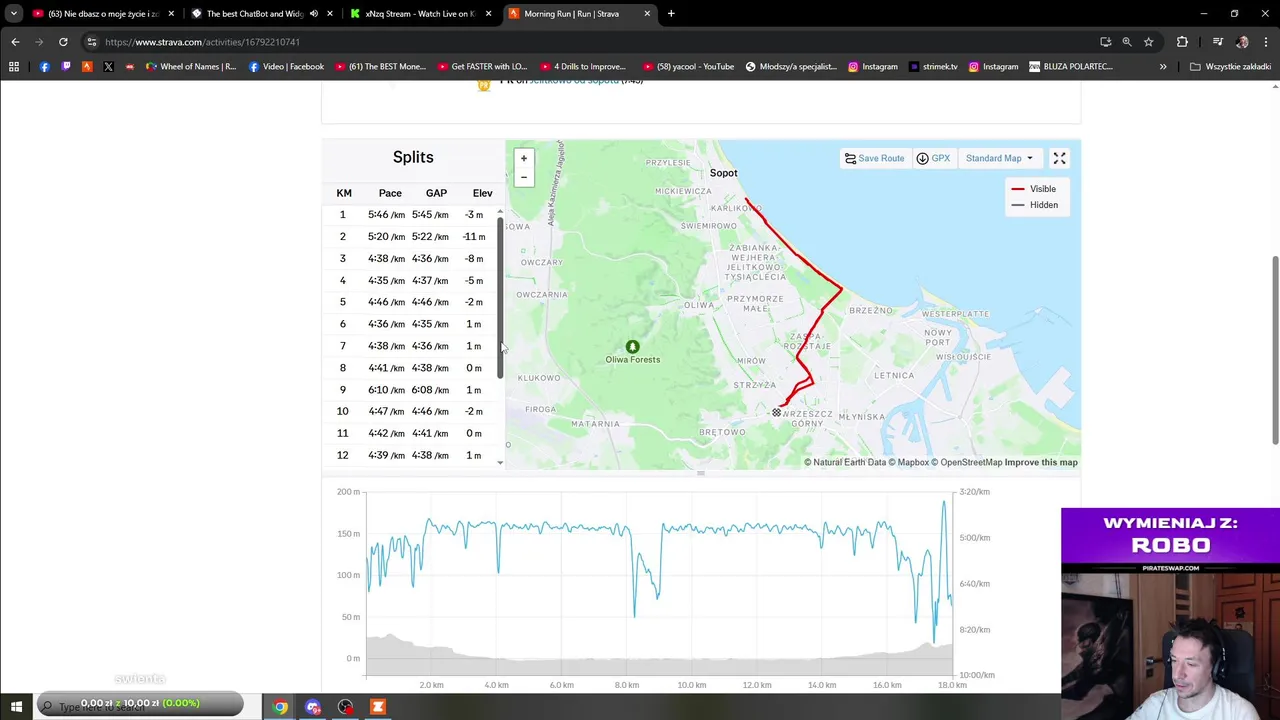Screen dimensions: 1280x720
Task: Switch to the YouTube Nie dbasz tab
Action: click(104, 14)
